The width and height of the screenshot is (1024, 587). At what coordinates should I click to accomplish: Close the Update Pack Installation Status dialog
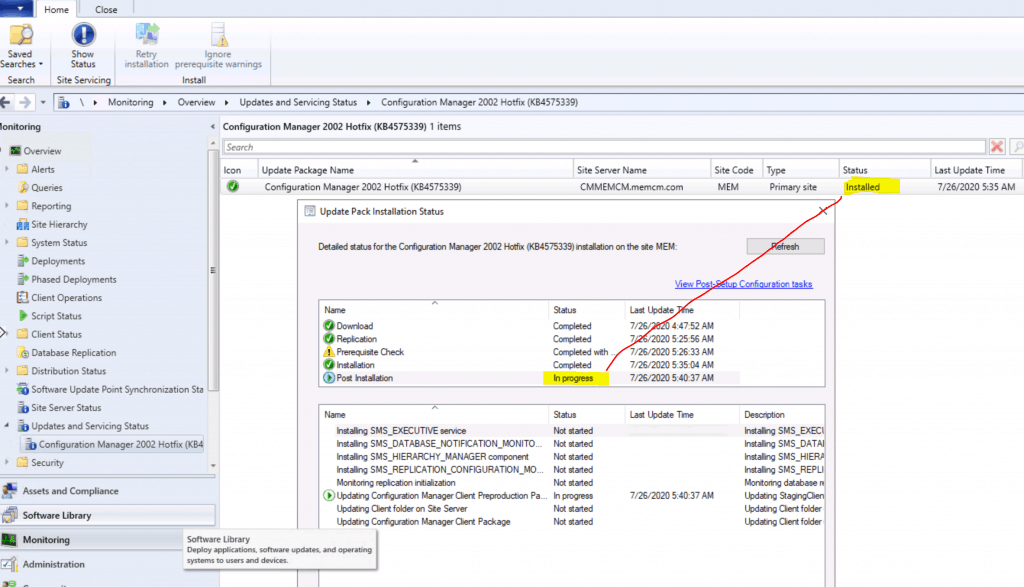click(823, 211)
